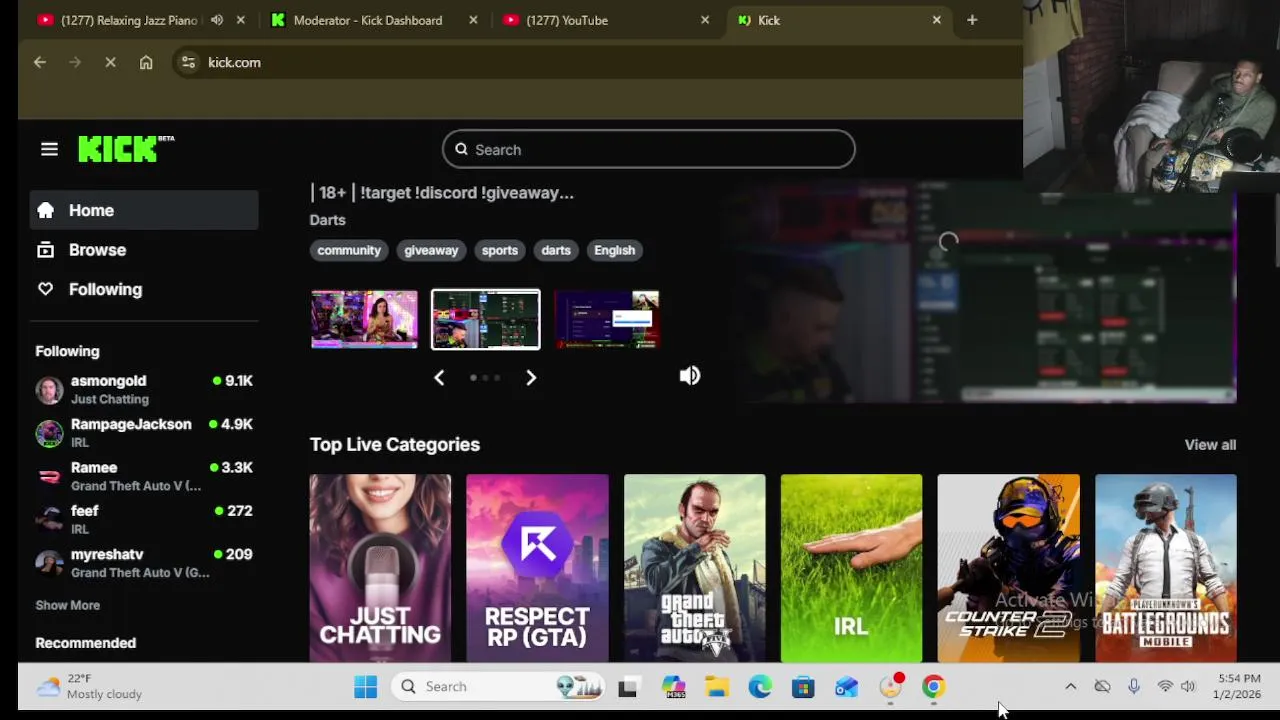
Task: Switch to the (1277) YouTube tab
Action: tap(566, 20)
